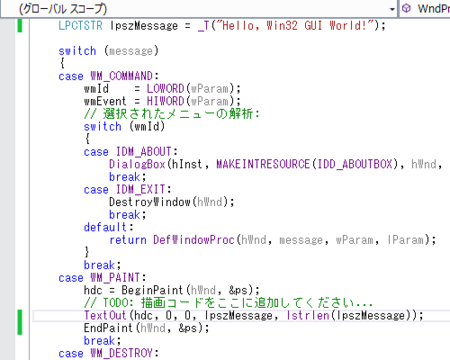The width and height of the screenshot is (450, 360).
Task: Click WM_COMMAND case label
Action: point(121,76)
